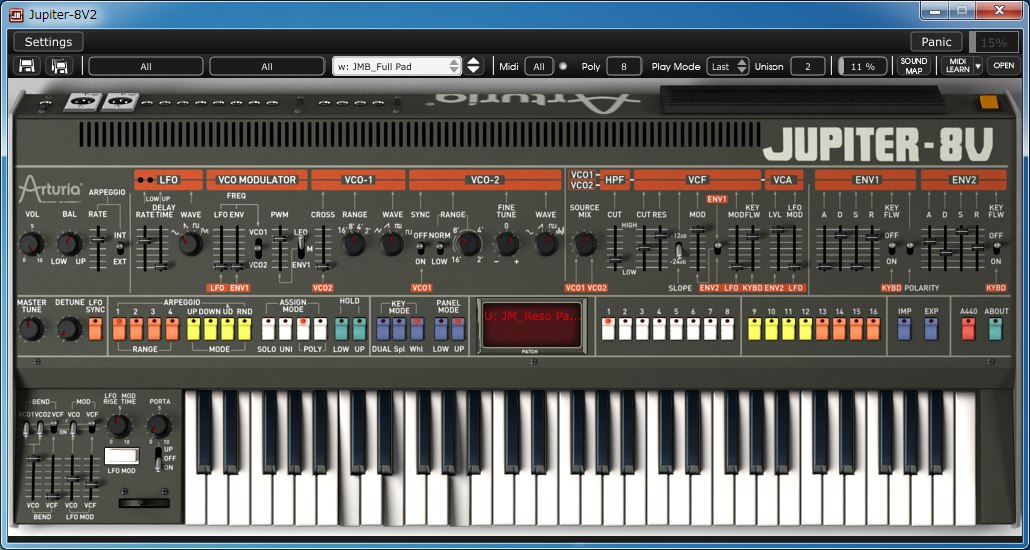The width and height of the screenshot is (1030, 550).
Task: Select patch number 8 button
Action: [x=727, y=329]
